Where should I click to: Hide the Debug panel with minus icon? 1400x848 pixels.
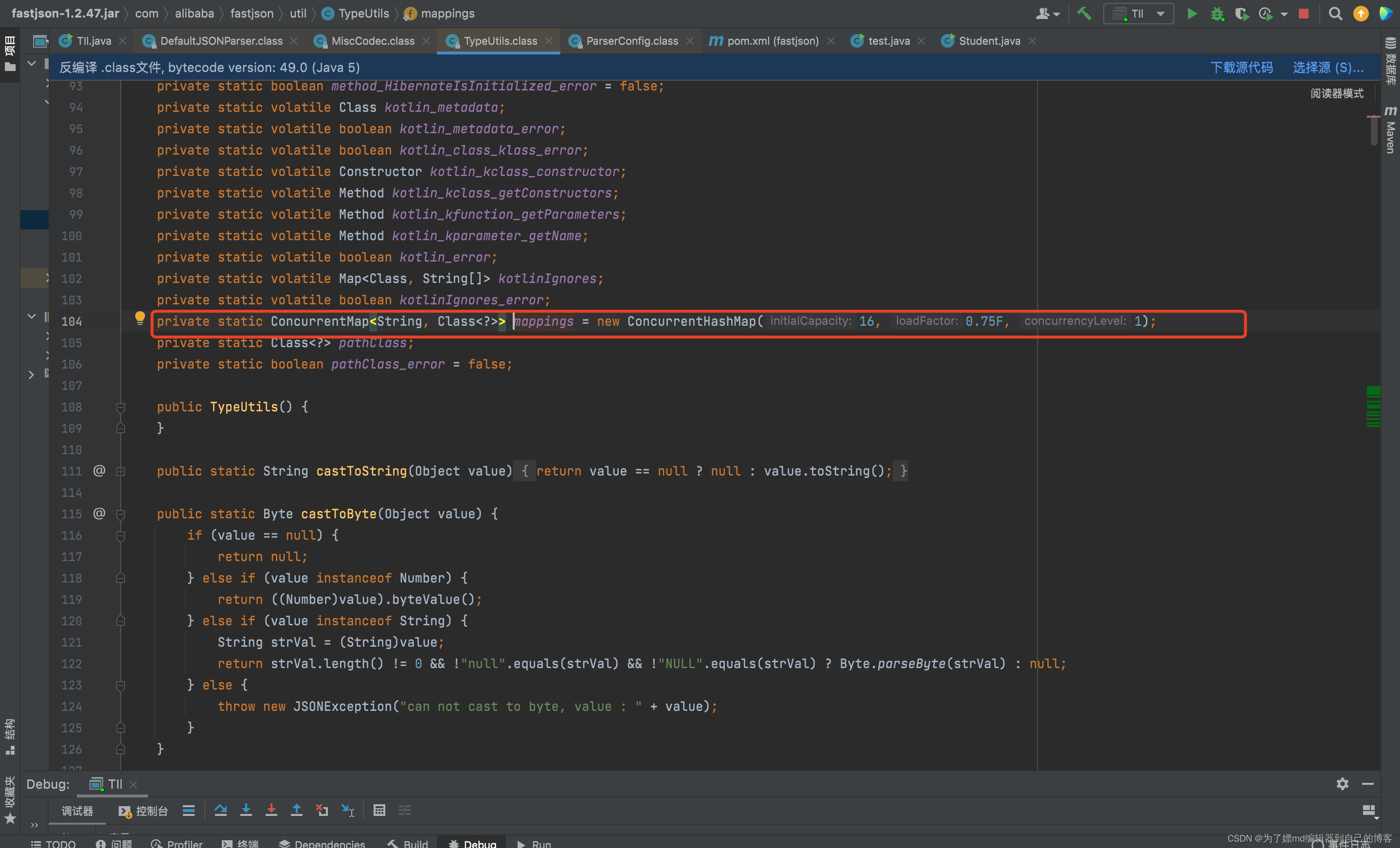pyautogui.click(x=1367, y=784)
